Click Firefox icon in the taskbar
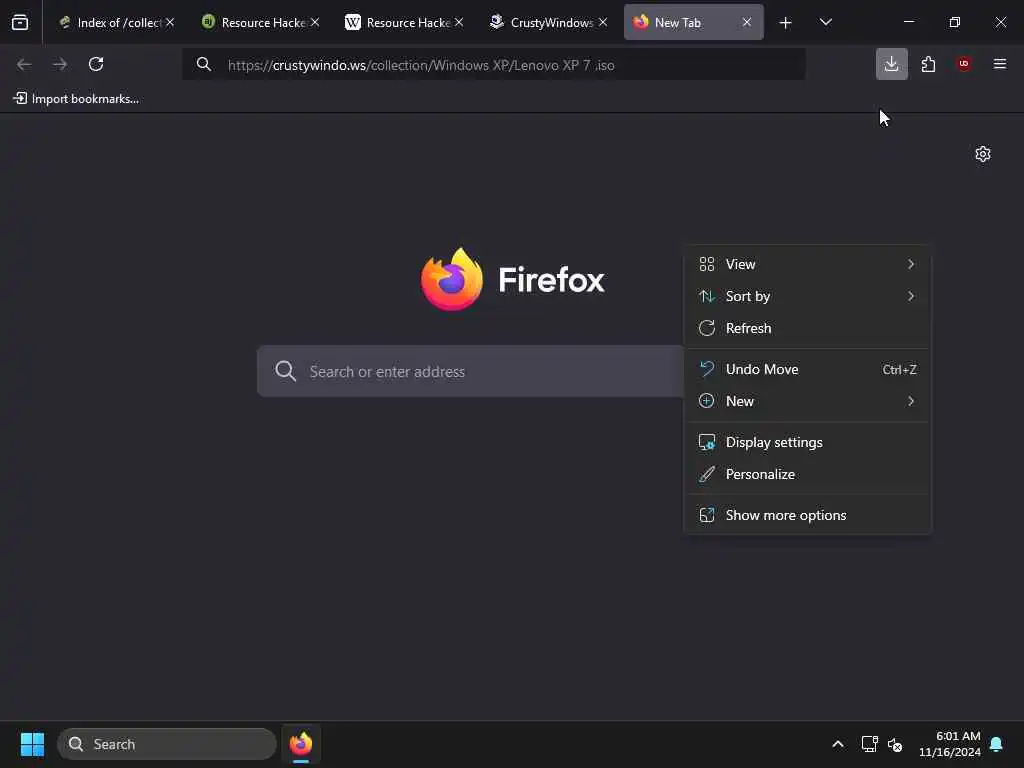Viewport: 1024px width, 768px height. point(301,744)
